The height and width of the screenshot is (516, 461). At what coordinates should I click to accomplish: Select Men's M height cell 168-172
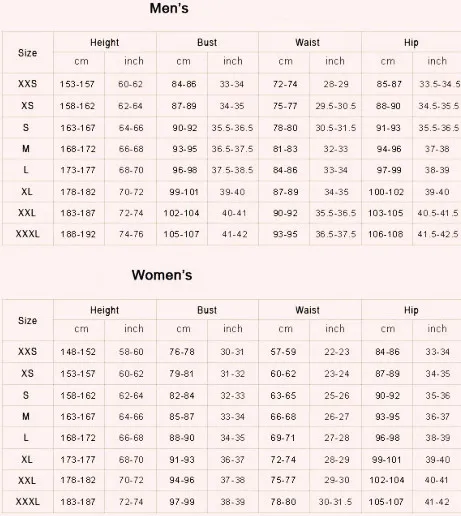click(x=78, y=149)
